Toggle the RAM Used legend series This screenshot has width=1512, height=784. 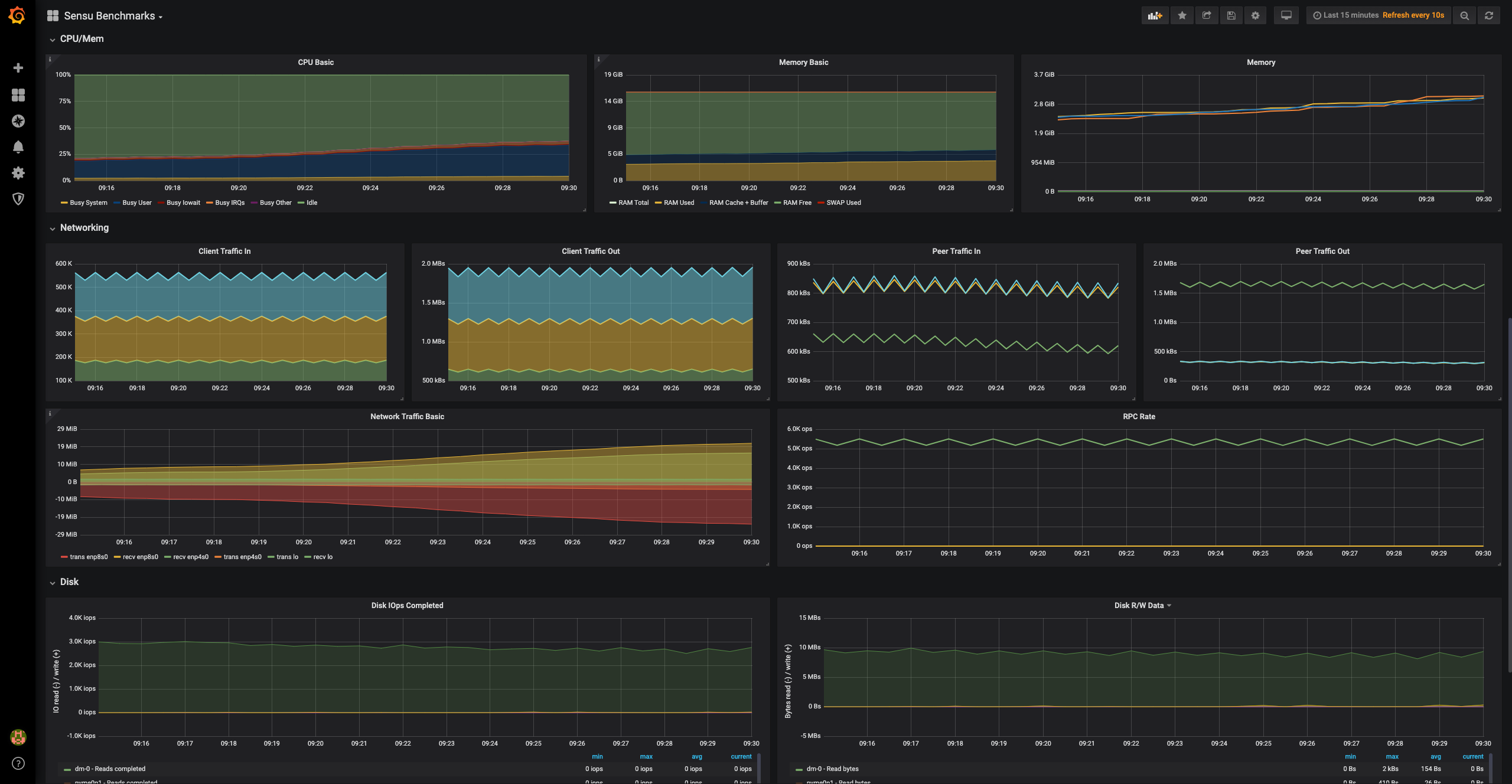click(679, 202)
